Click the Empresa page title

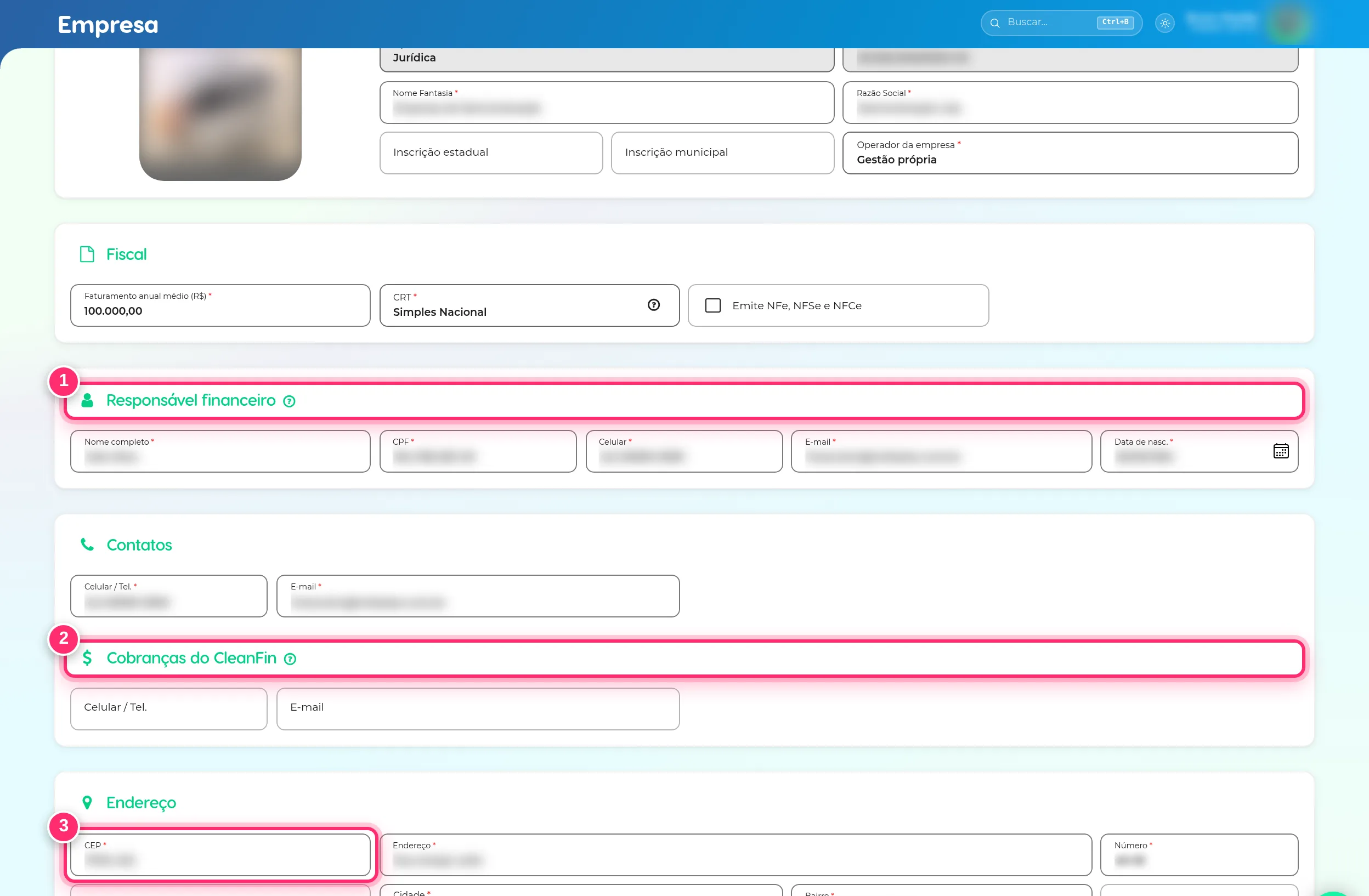coord(108,25)
